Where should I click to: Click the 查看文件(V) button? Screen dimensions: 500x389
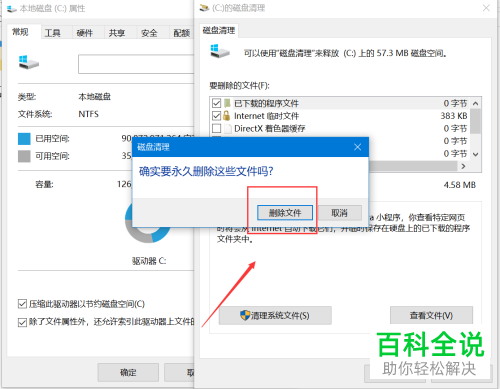coord(431,315)
